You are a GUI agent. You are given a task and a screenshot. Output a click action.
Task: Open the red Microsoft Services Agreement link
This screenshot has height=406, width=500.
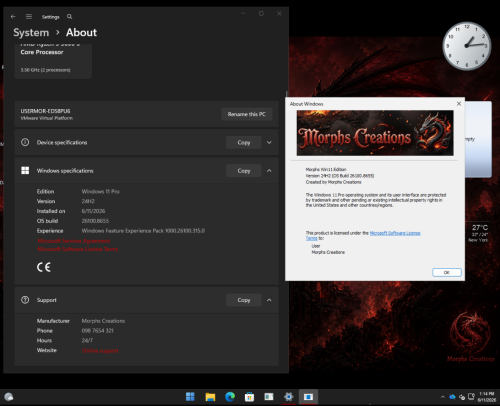[74, 241]
